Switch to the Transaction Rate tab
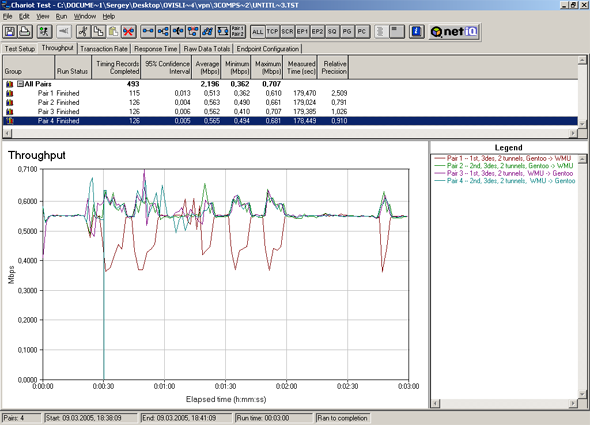590x425 pixels. tap(104, 49)
